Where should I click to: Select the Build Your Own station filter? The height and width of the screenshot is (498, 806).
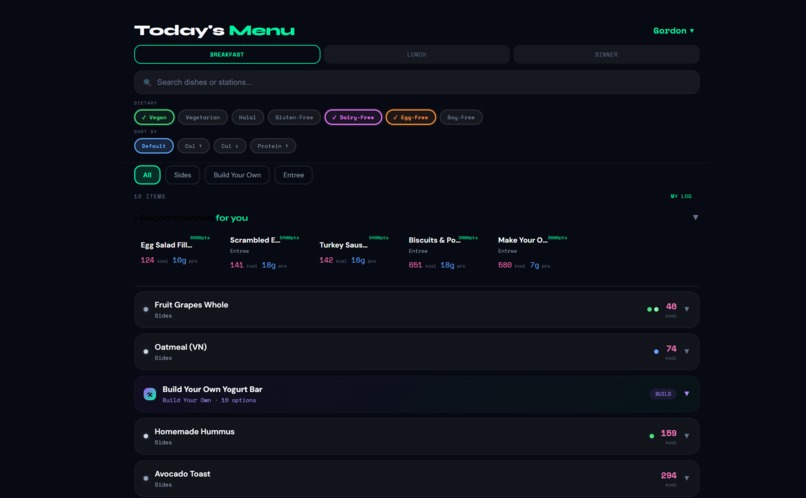(237, 175)
